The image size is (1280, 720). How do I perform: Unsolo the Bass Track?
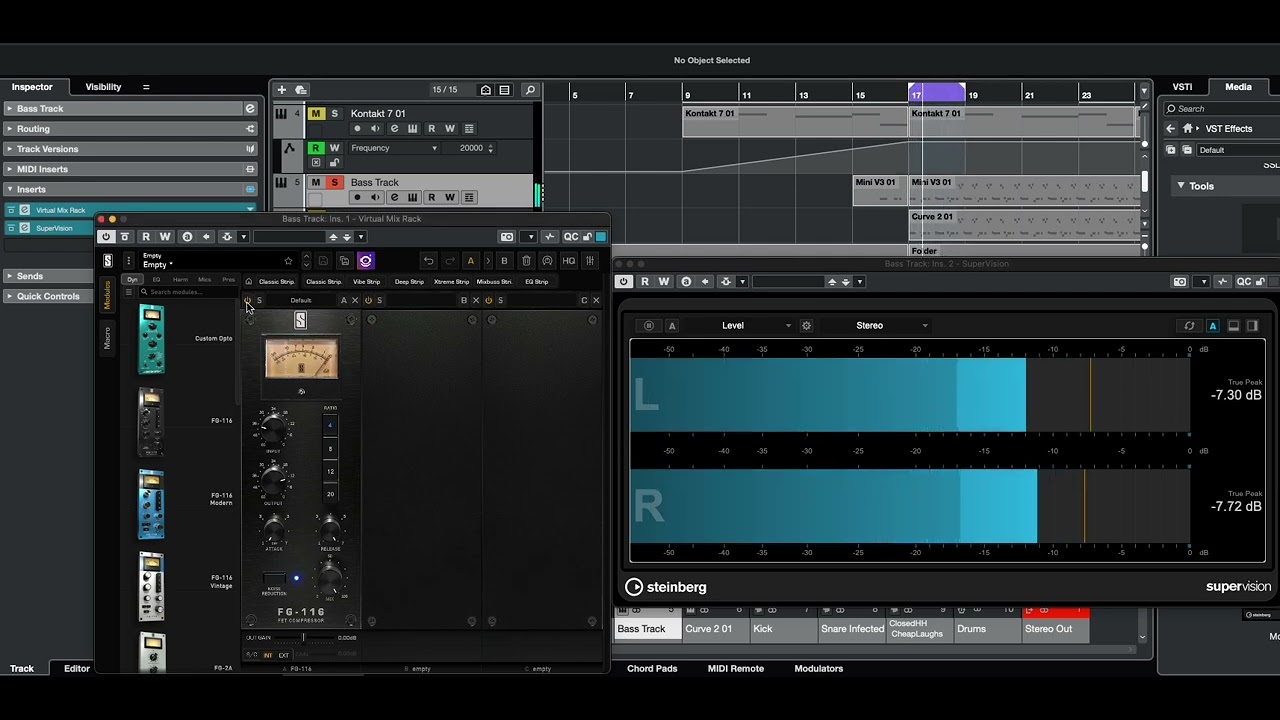tap(334, 182)
